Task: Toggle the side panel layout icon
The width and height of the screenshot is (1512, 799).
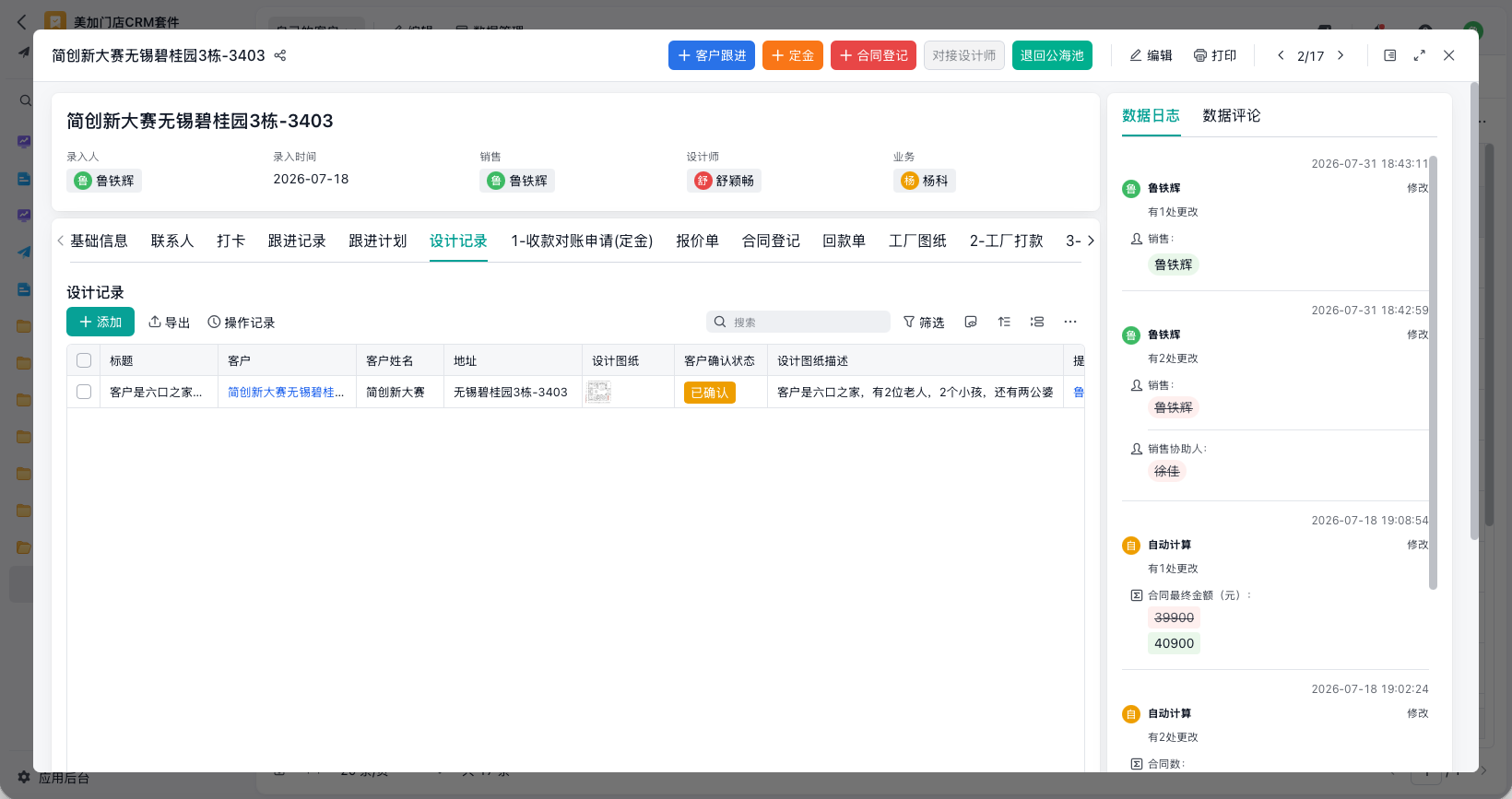Action: [x=1390, y=55]
